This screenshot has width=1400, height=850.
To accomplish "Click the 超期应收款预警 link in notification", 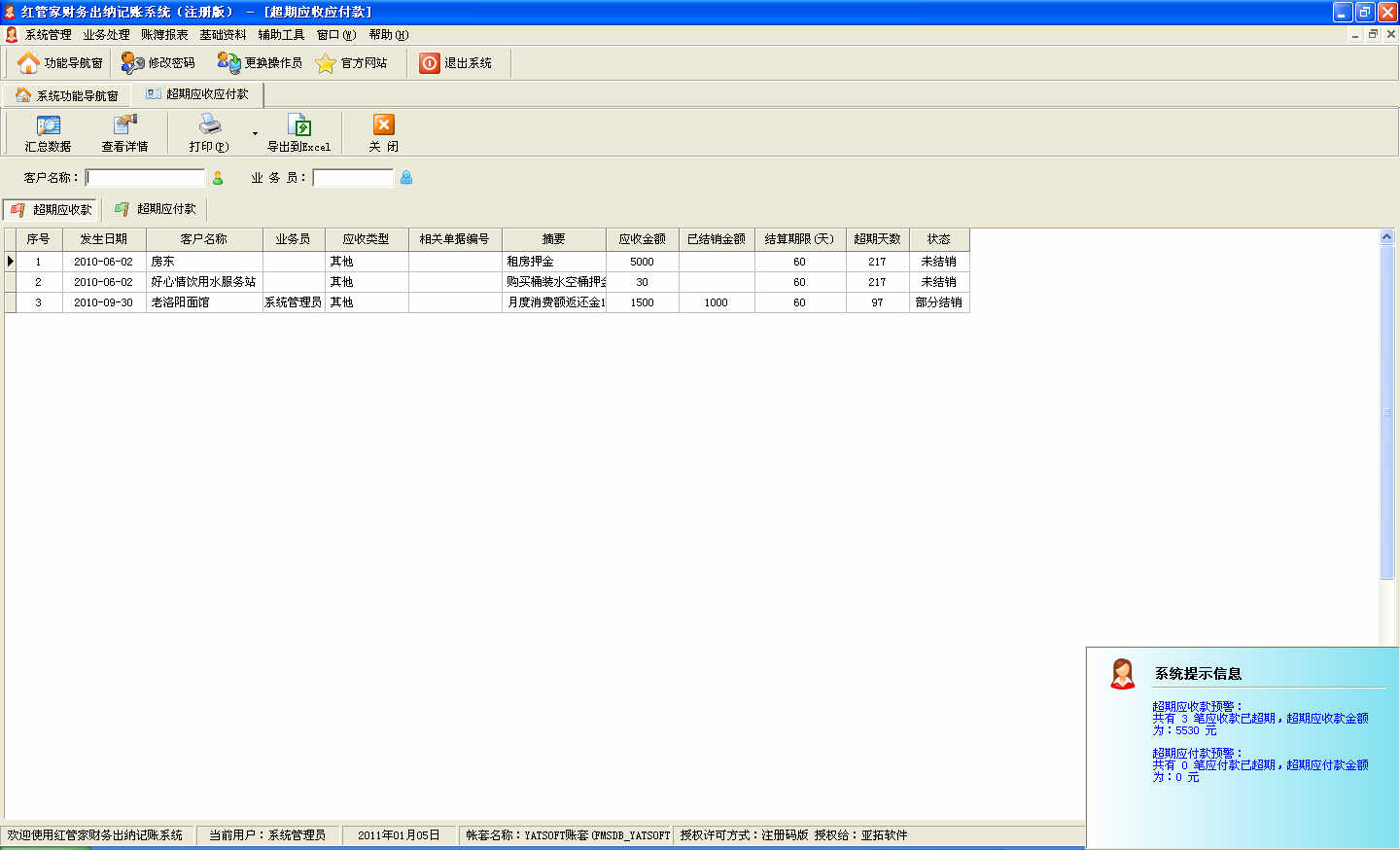I will (x=1197, y=707).
